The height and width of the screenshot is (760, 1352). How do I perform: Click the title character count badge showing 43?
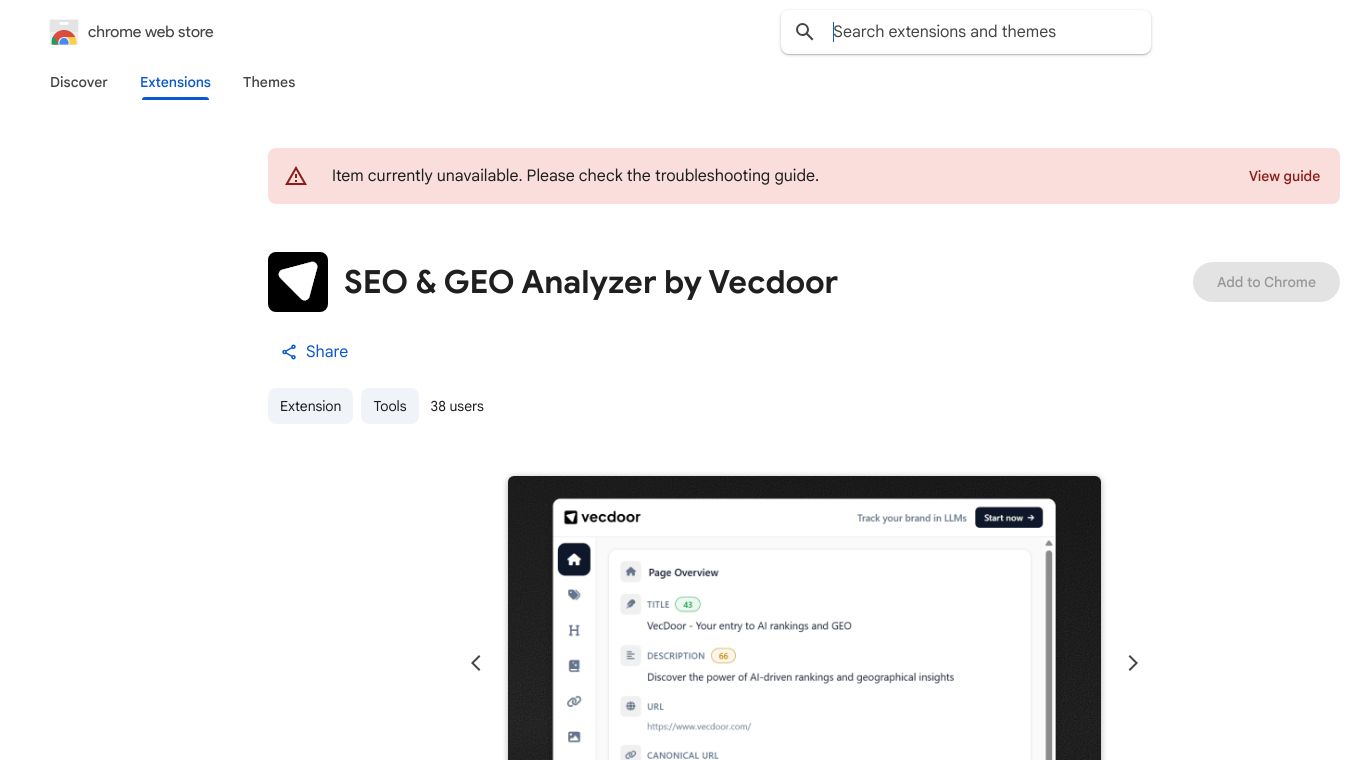coord(687,604)
